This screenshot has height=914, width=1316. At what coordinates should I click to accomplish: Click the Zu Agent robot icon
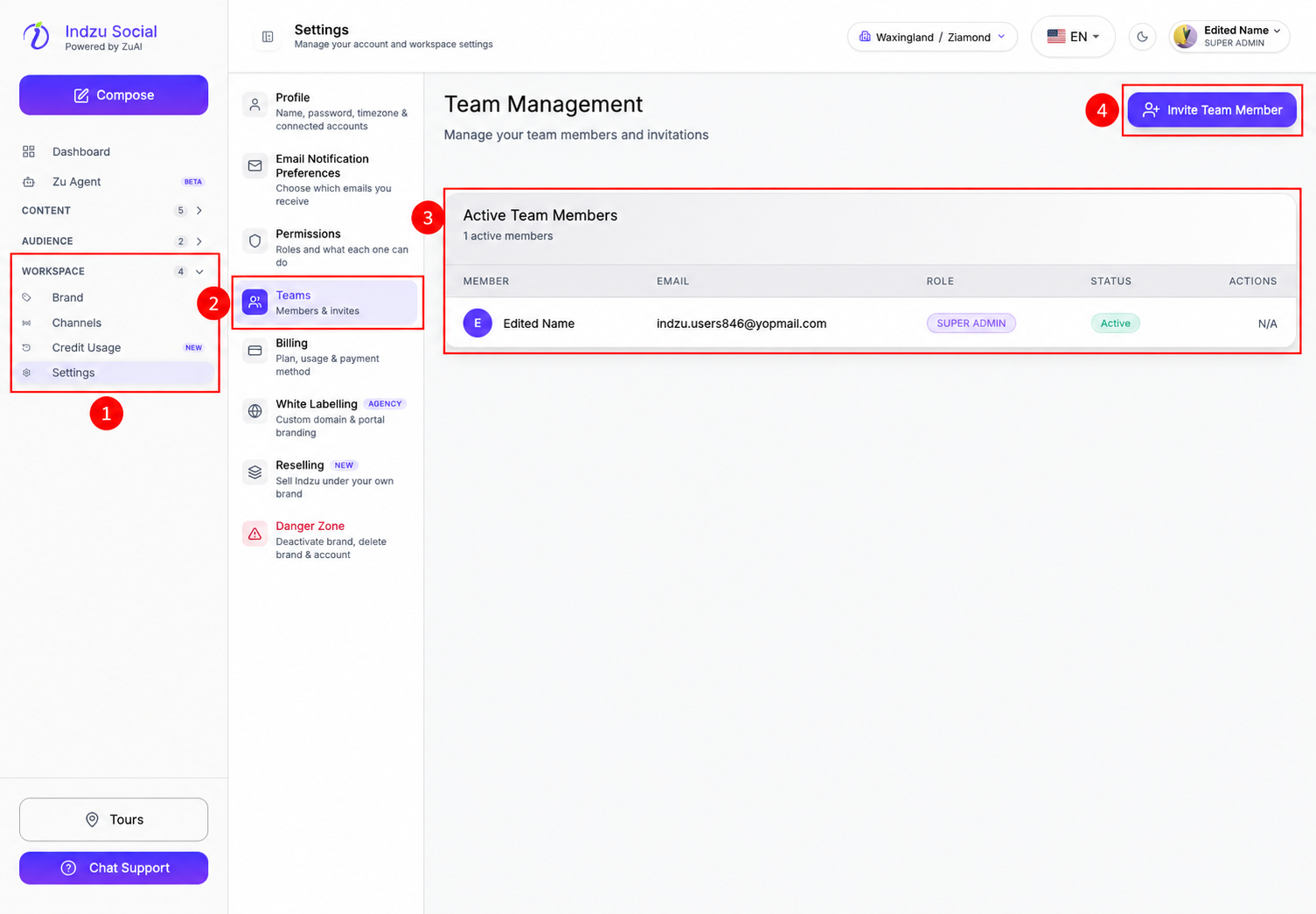click(x=29, y=182)
